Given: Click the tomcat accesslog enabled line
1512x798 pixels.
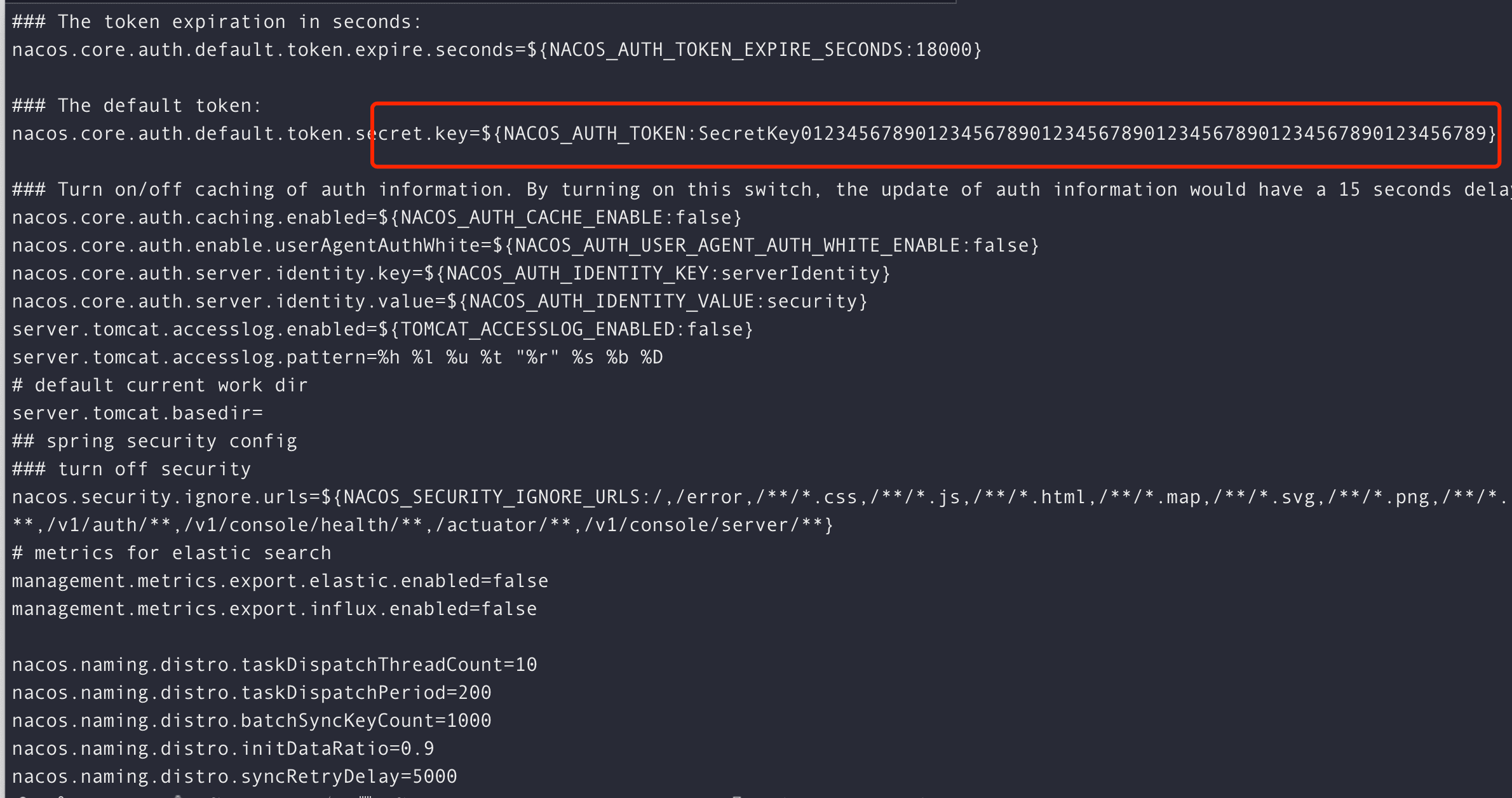Looking at the screenshot, I should (x=382, y=329).
